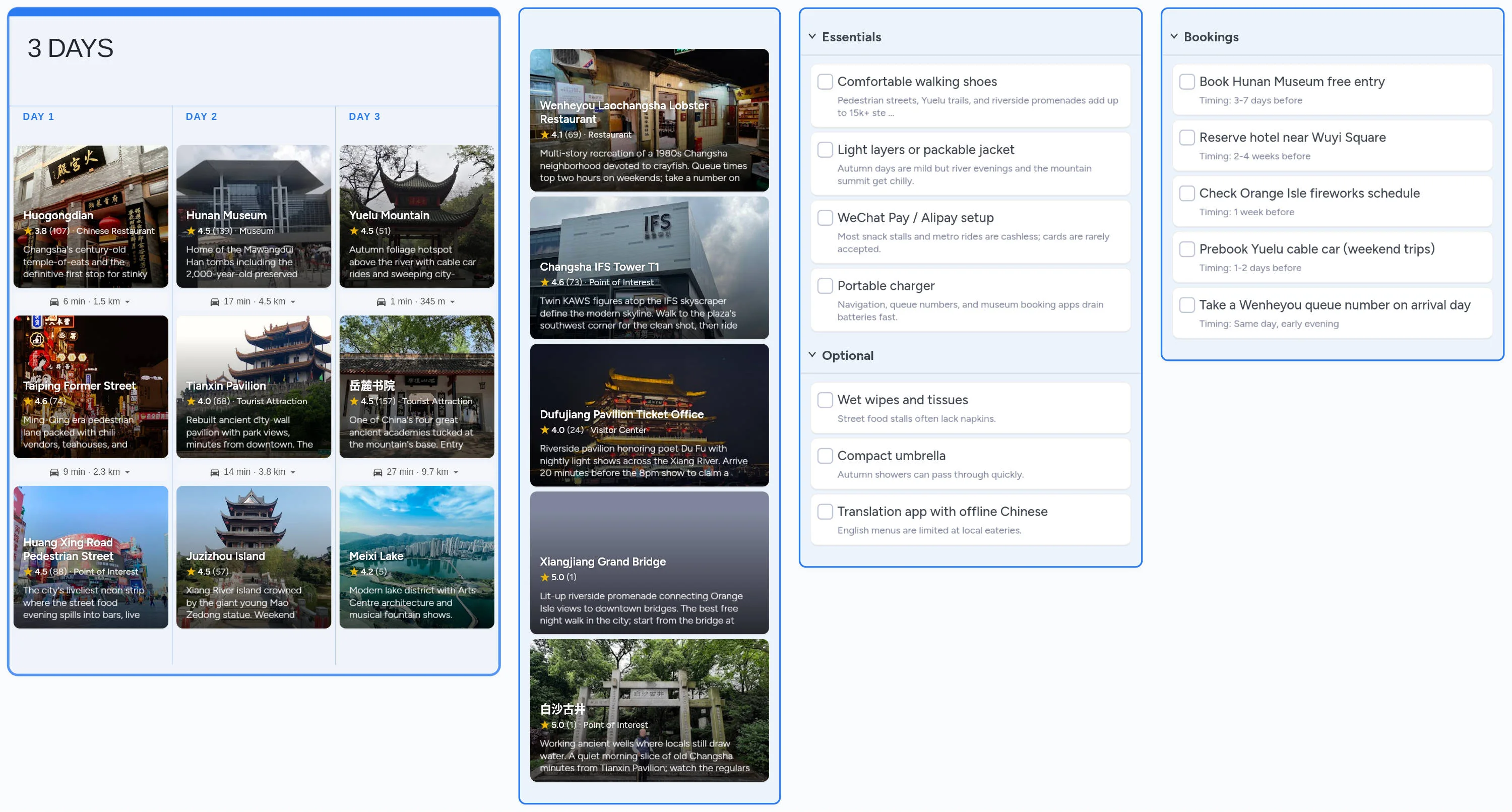The image size is (1512, 812).
Task: Collapse the Optional section
Action: pos(812,355)
